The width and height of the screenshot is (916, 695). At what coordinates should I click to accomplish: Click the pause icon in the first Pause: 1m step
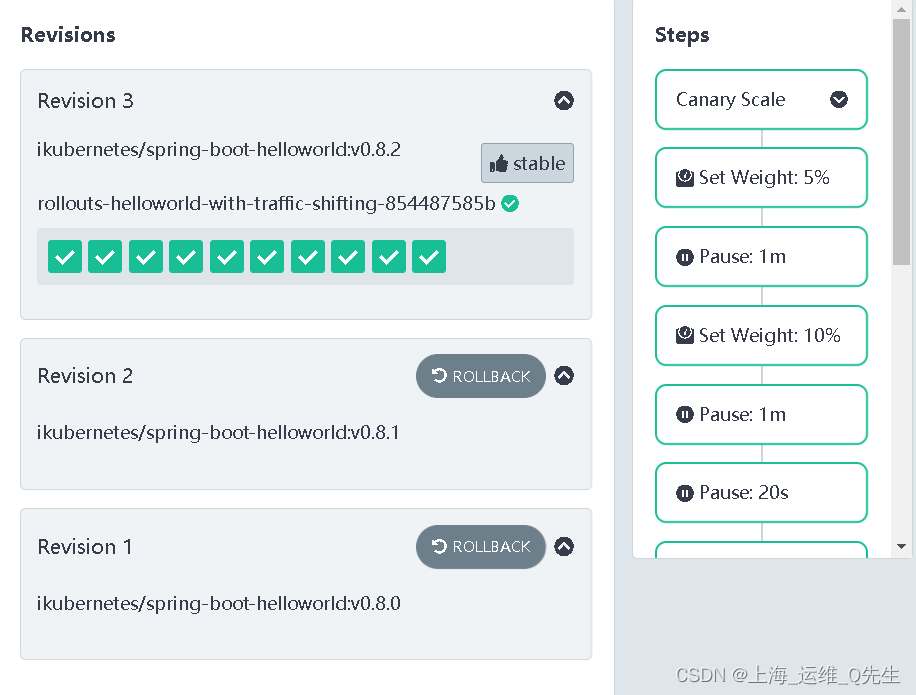[685, 257]
